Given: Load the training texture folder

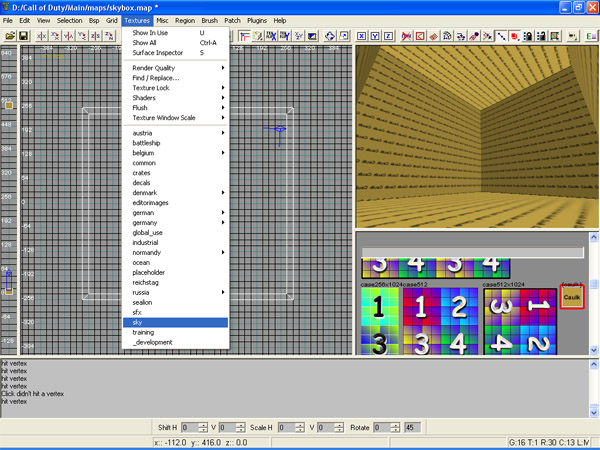Looking at the screenshot, I should click(176, 332).
